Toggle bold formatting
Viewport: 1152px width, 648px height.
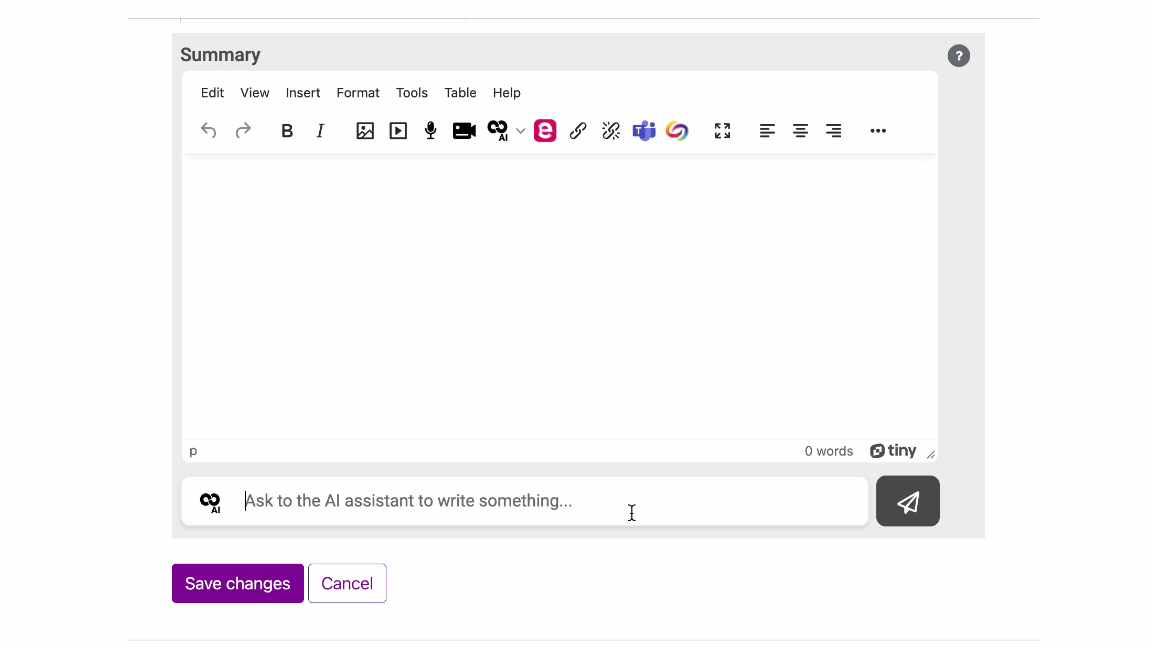pyautogui.click(x=287, y=131)
